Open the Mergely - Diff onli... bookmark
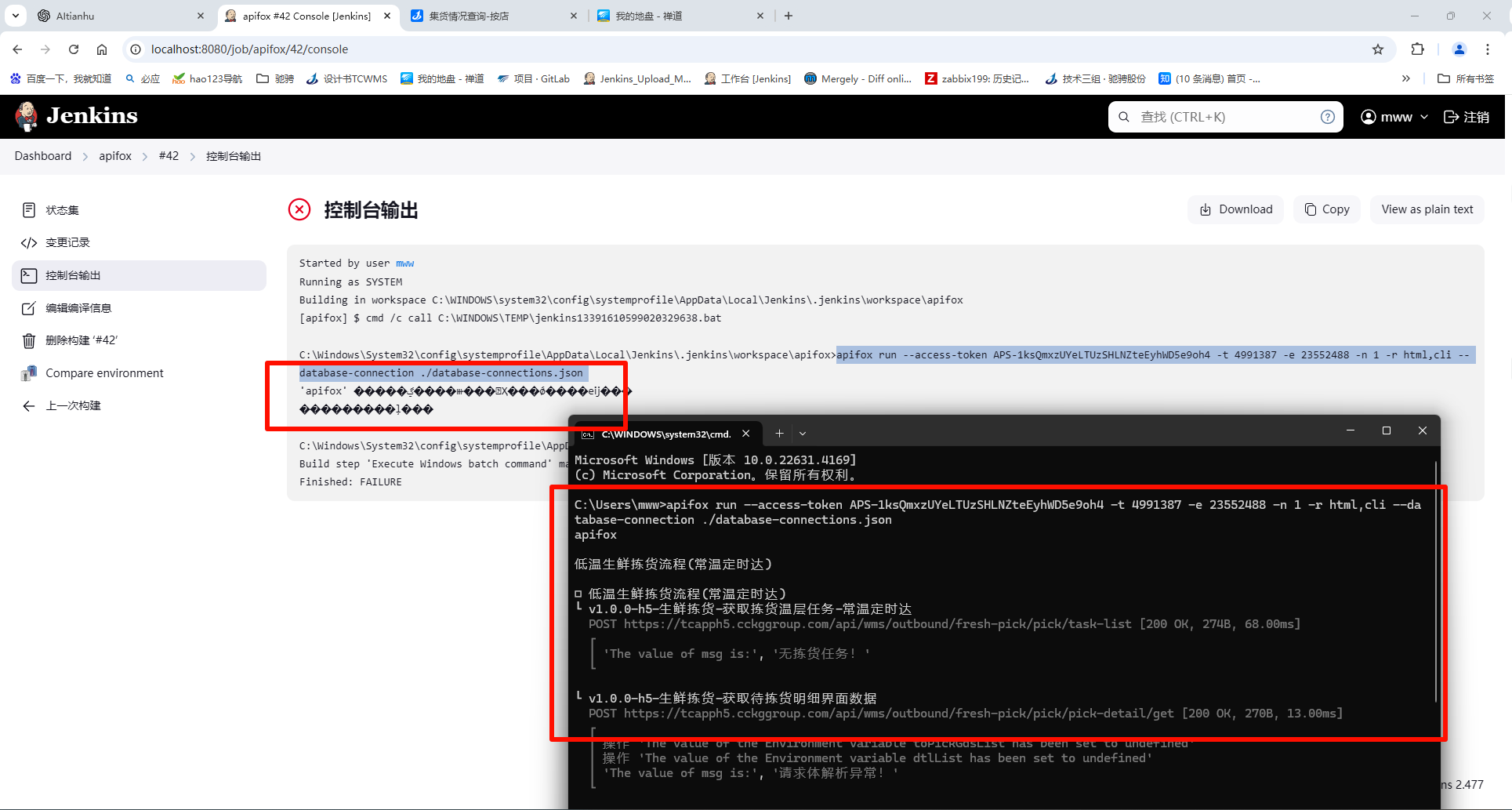The image size is (1512, 810). point(858,78)
